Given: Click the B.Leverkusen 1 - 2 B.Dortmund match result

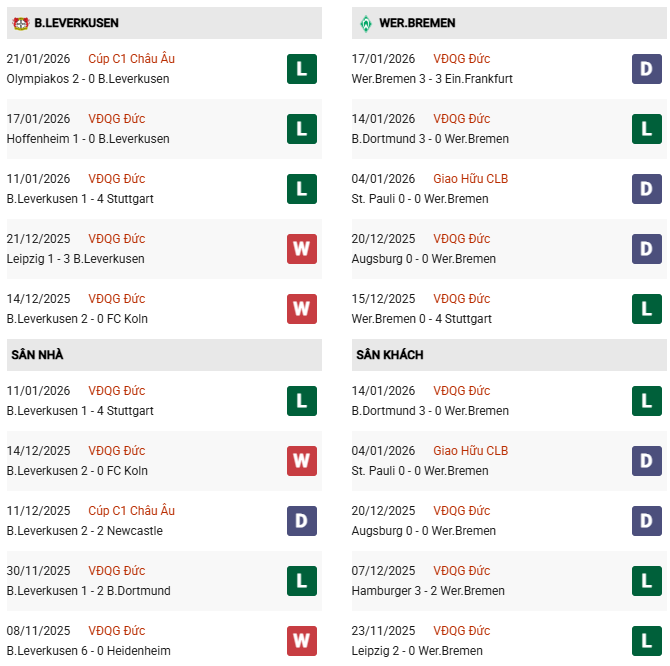Looking at the screenshot, I should click(88, 591).
